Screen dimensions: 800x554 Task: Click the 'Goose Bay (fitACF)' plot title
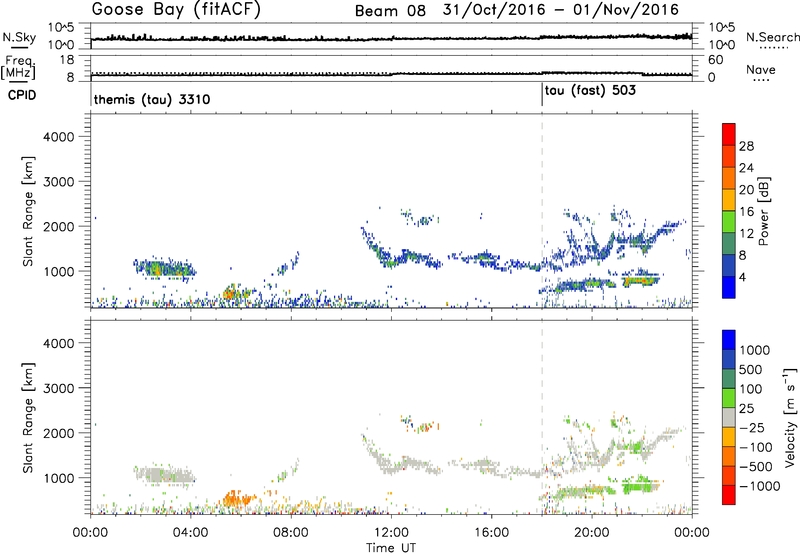pyautogui.click(x=176, y=10)
